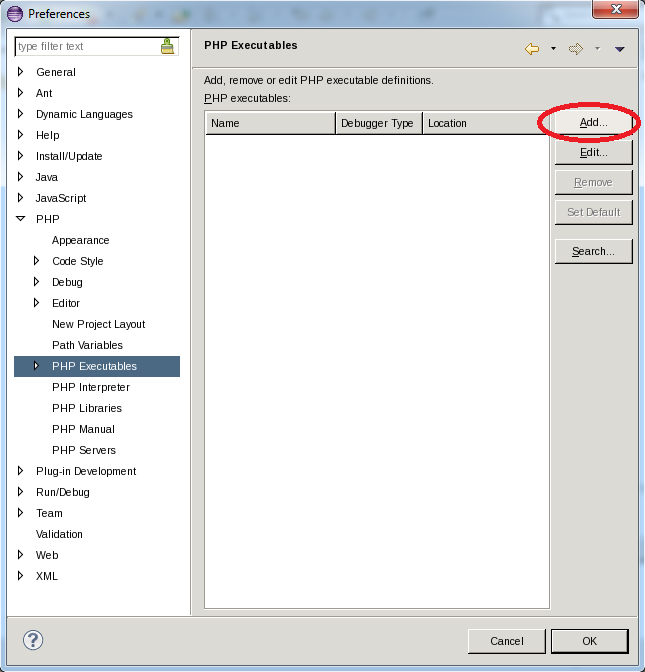Select the Validation preference page

pyautogui.click(x=59, y=534)
